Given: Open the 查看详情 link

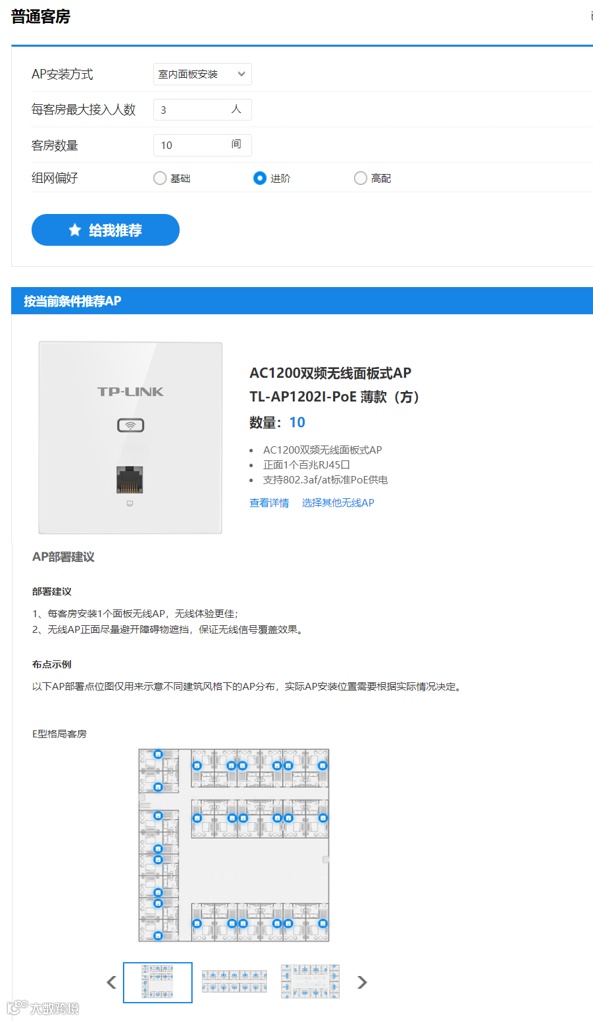Looking at the screenshot, I should 269,503.
